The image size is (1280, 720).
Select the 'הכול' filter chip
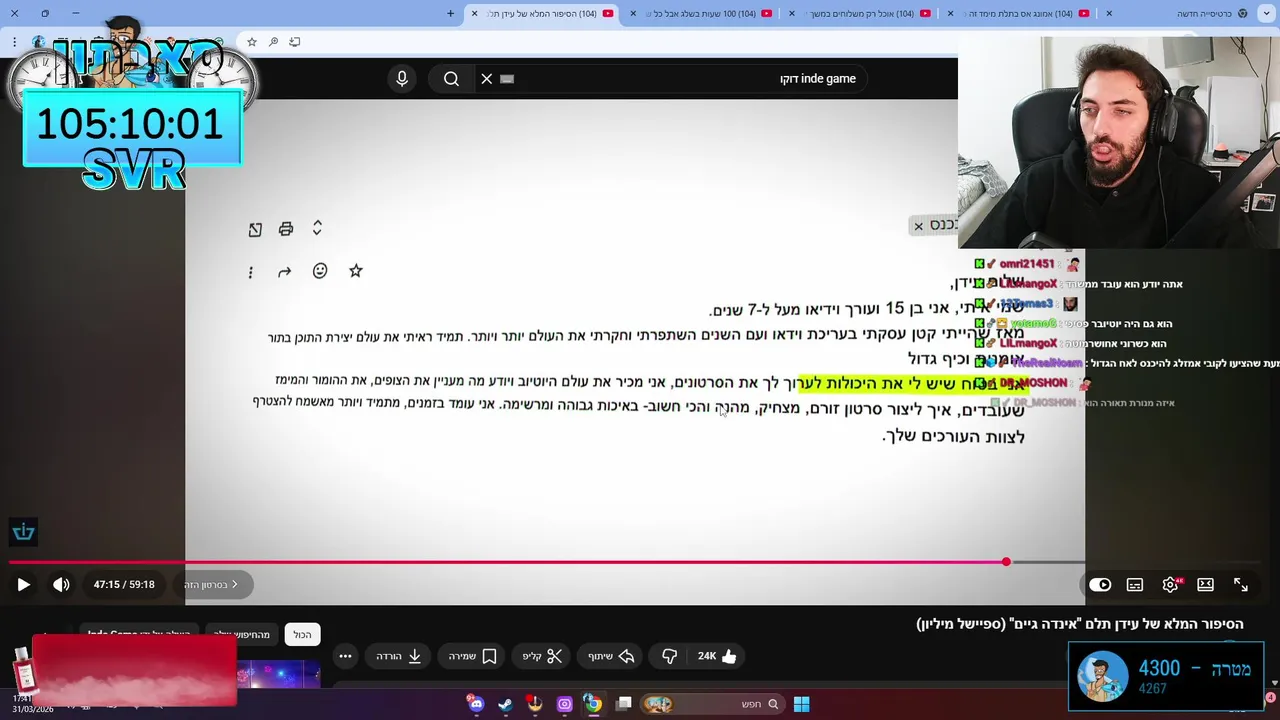pyautogui.click(x=302, y=635)
